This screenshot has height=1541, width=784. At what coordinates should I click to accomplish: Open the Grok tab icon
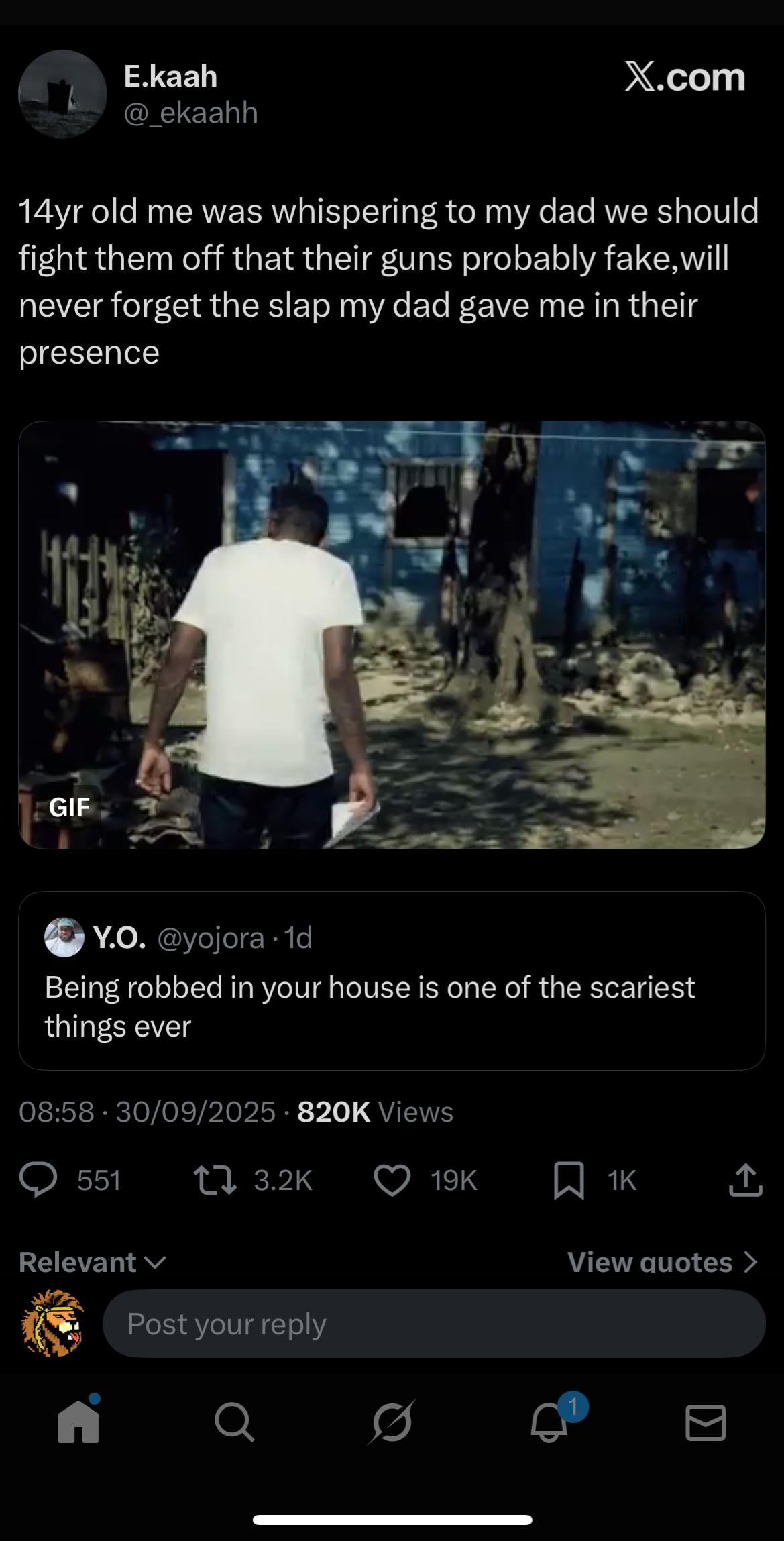click(392, 1424)
